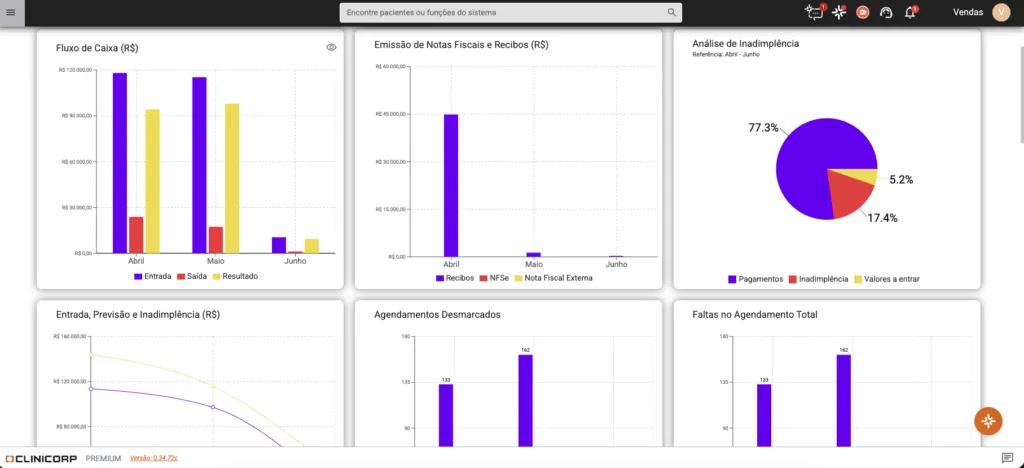
Task: Click the 'Agendamentos Desmarcados' title
Action: click(x=438, y=314)
